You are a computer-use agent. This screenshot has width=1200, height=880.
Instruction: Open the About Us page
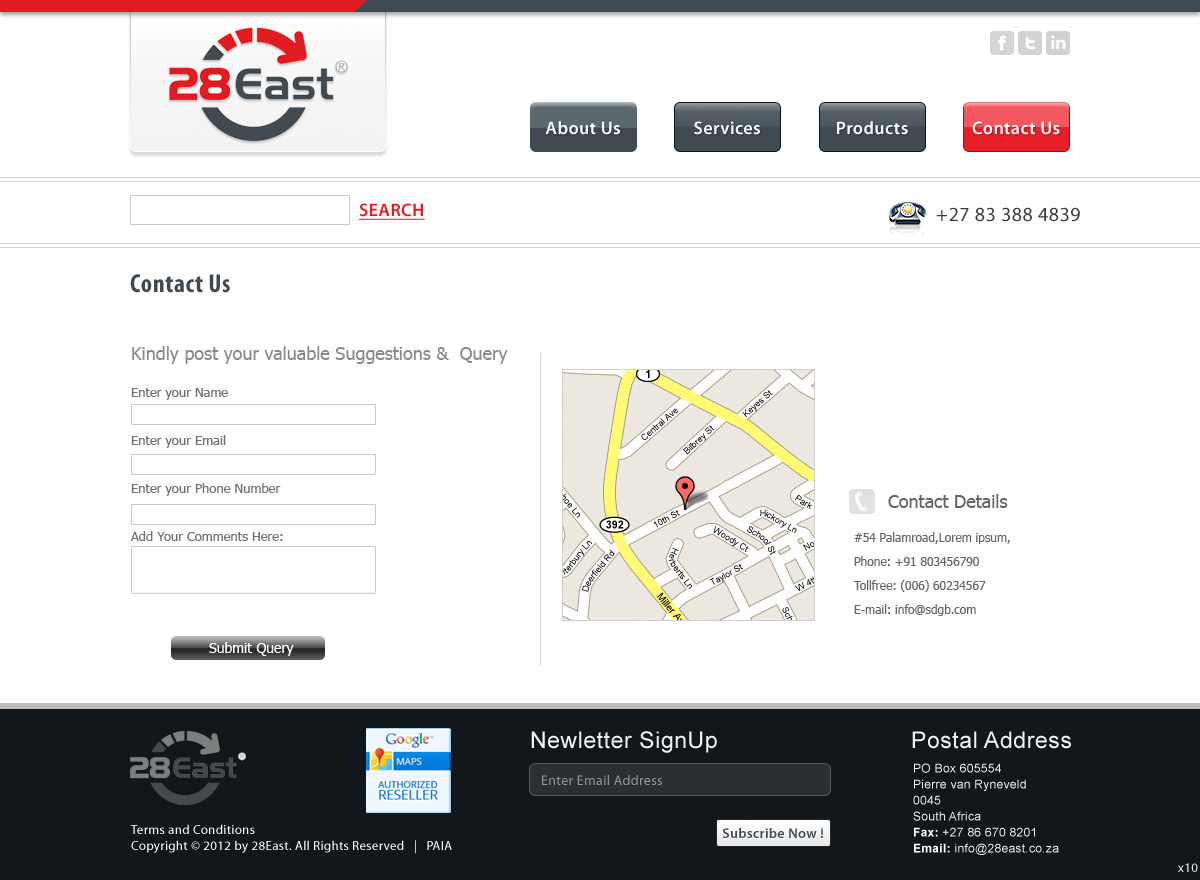click(583, 127)
